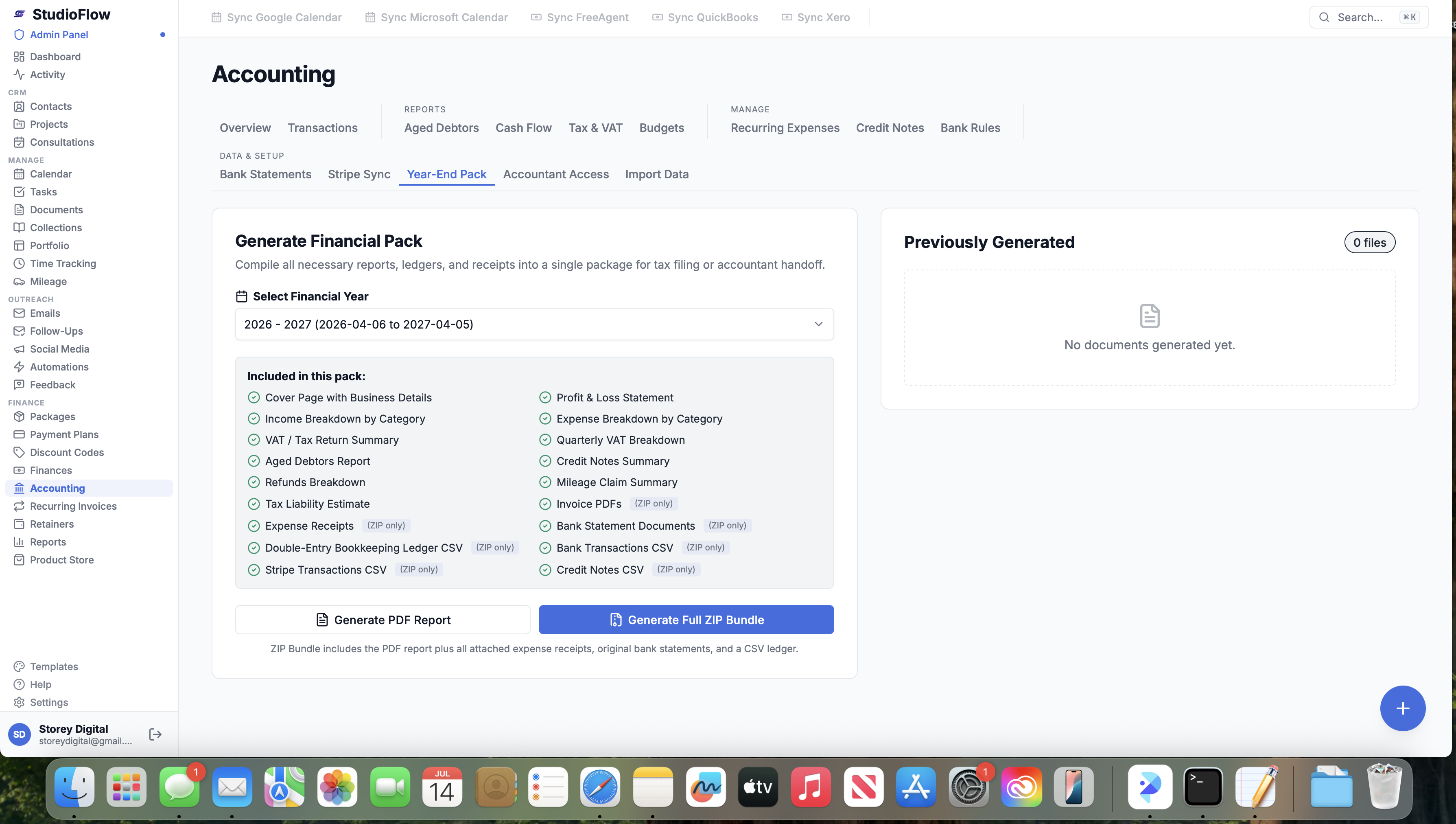Open Mileage car icon

pyautogui.click(x=19, y=281)
